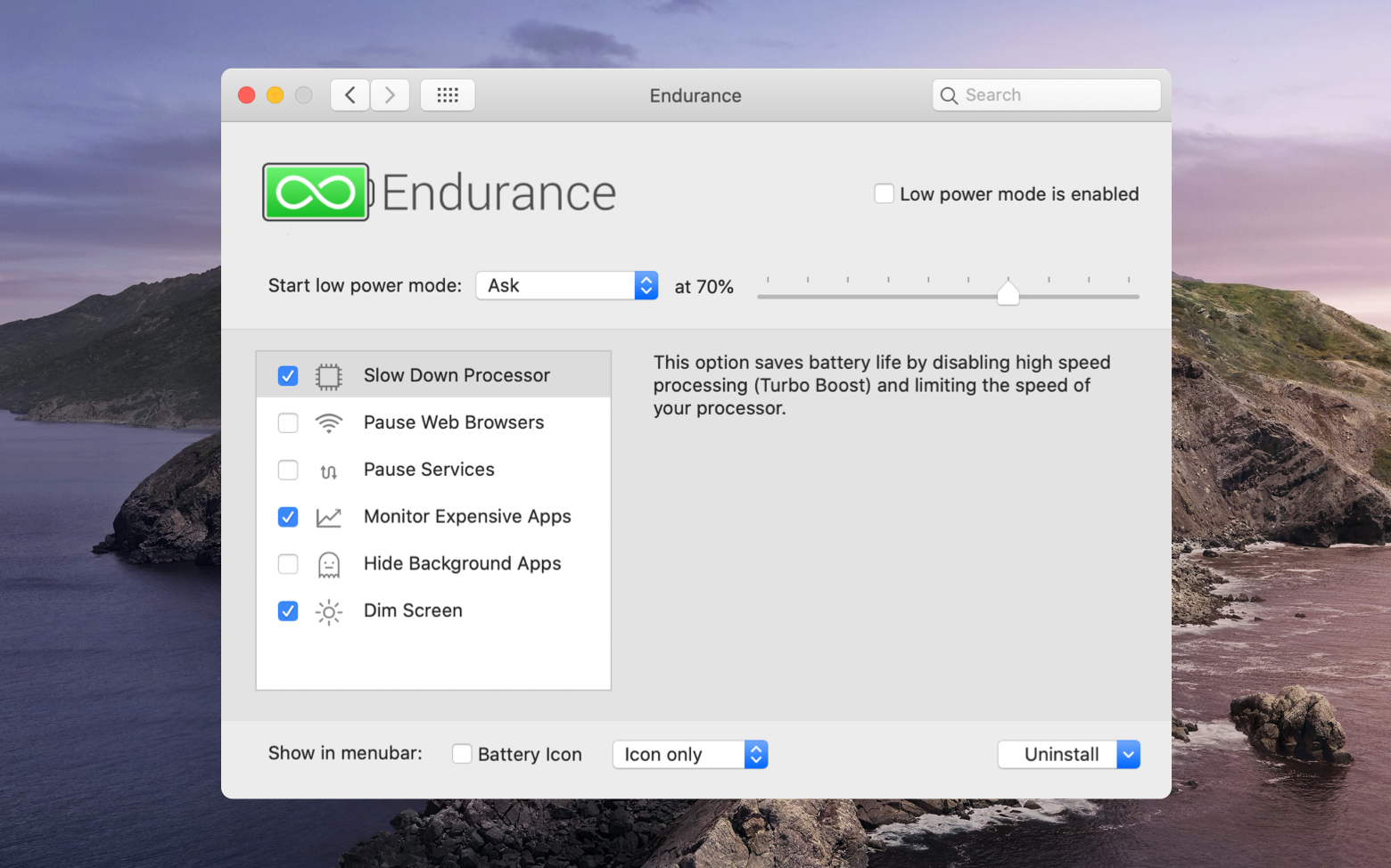
Task: Uncheck the Dim Screen checkbox
Action: tap(287, 611)
